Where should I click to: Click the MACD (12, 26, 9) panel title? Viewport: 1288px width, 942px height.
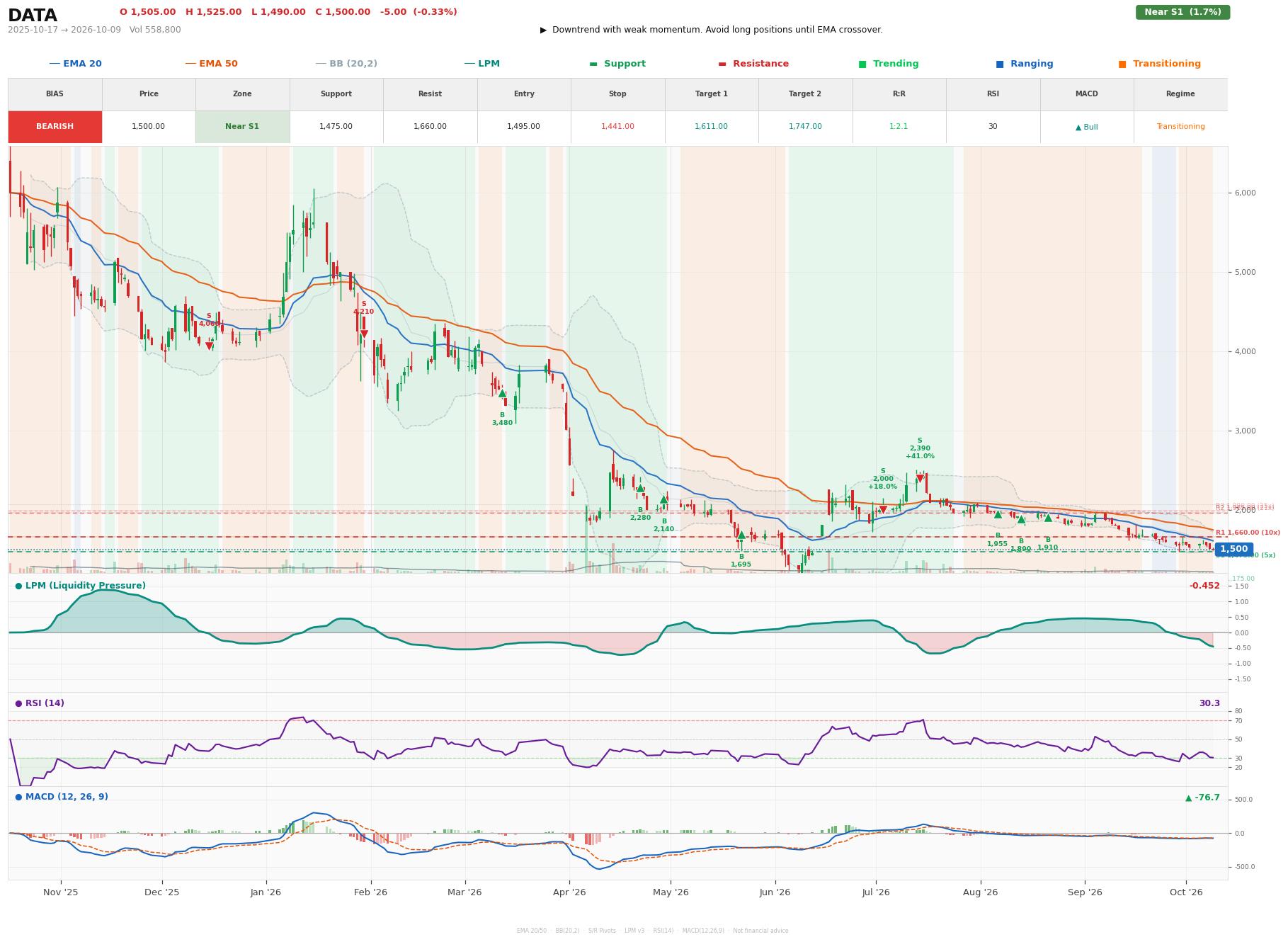coord(62,797)
